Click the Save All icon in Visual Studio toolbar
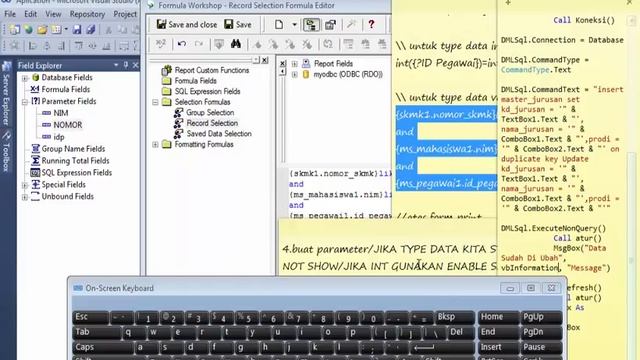Screen dimensions: 640x360 tap(91, 29)
